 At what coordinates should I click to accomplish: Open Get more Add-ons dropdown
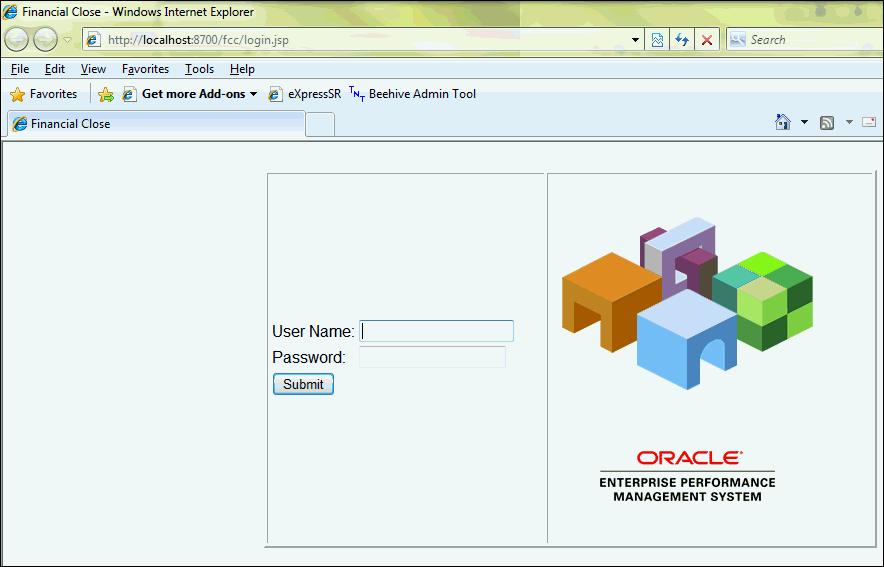pyautogui.click(x=190, y=94)
